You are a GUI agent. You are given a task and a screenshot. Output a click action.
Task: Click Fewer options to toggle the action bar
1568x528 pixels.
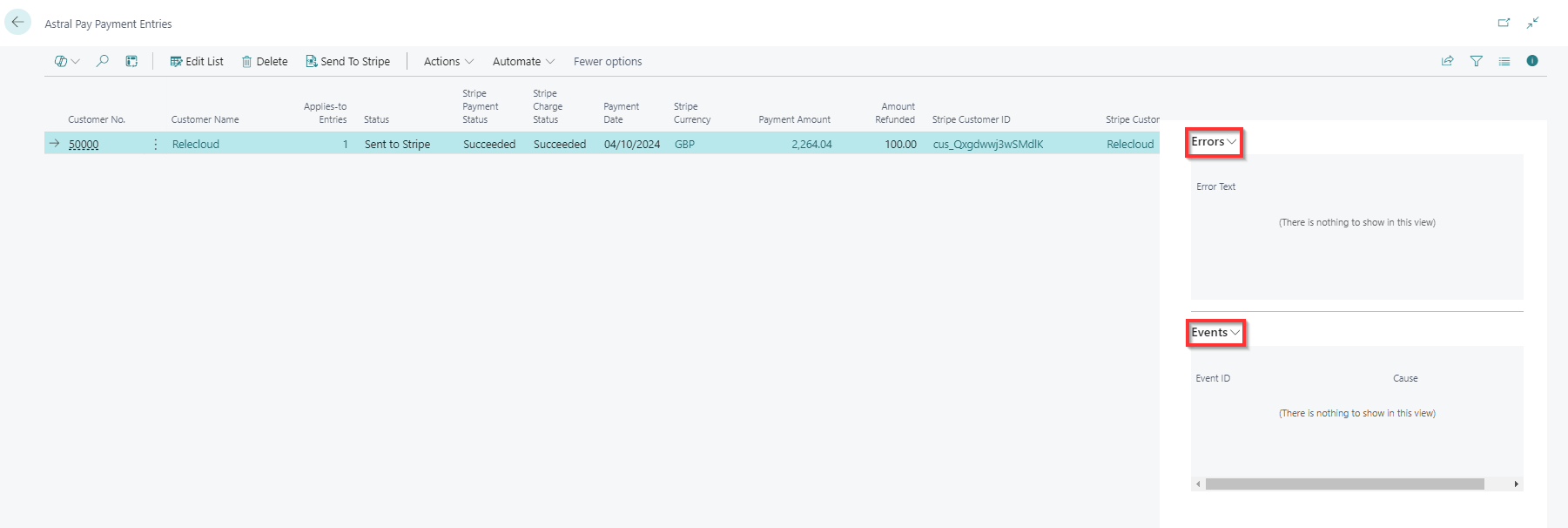pos(608,61)
